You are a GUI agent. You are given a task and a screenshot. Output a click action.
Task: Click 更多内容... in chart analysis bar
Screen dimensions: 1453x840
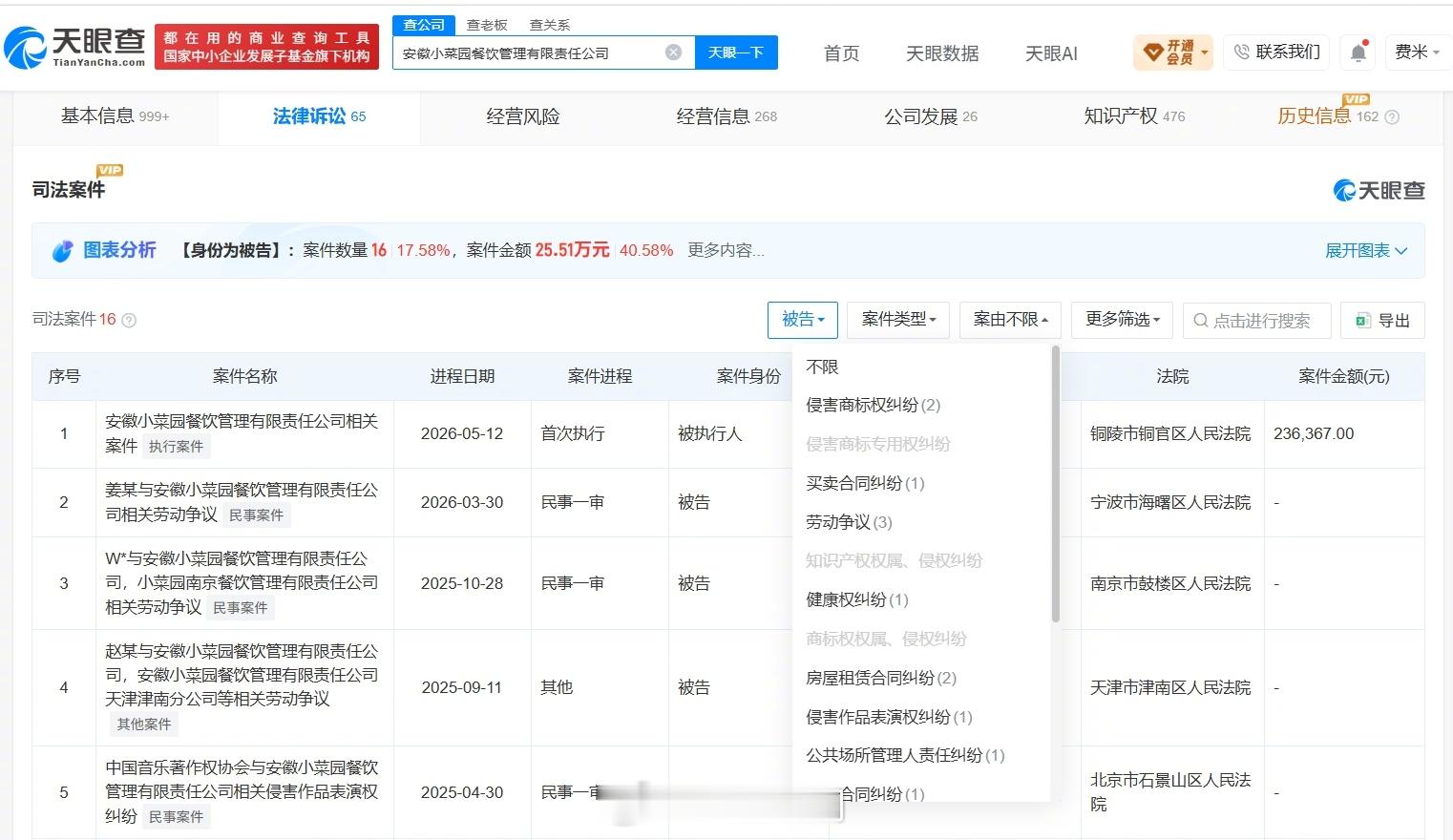pyautogui.click(x=726, y=250)
